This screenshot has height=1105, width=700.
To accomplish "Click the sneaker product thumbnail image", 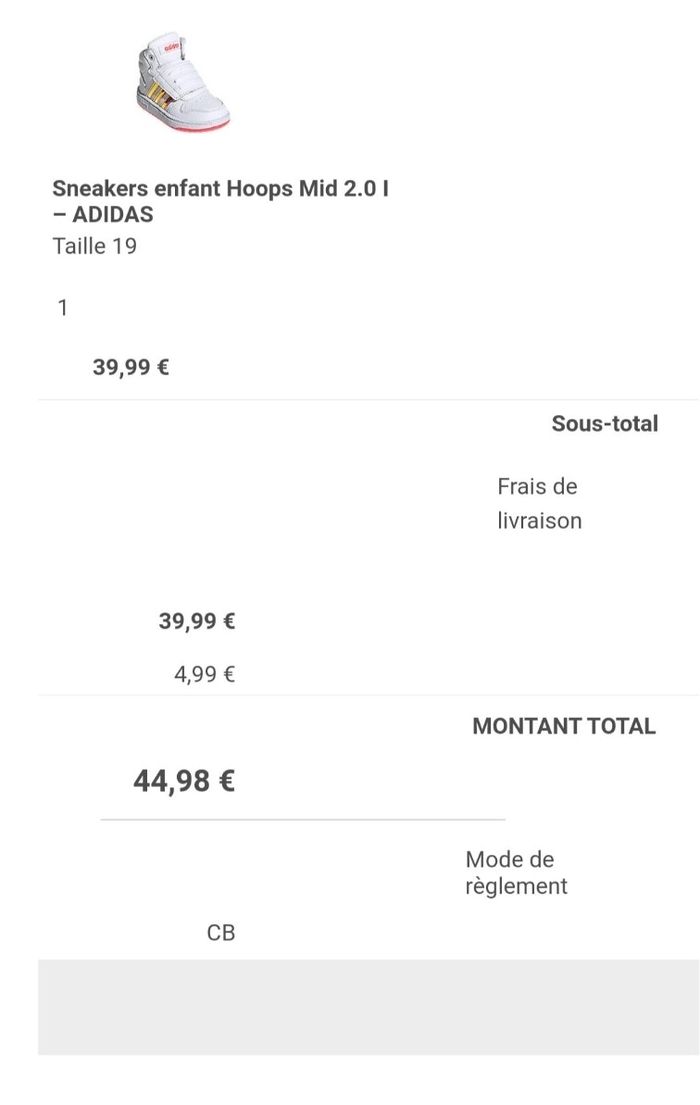I will (183, 80).
